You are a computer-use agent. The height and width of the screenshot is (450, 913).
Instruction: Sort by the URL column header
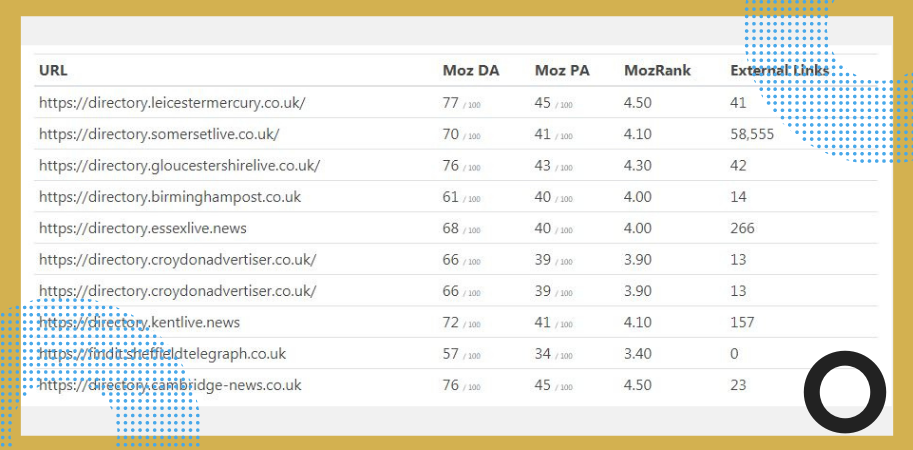[53, 71]
